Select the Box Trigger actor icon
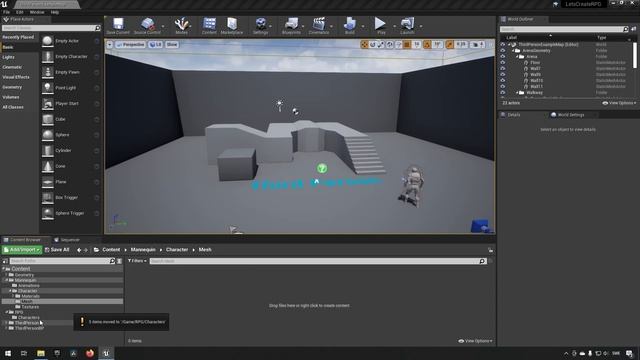 pyautogui.click(x=47, y=197)
